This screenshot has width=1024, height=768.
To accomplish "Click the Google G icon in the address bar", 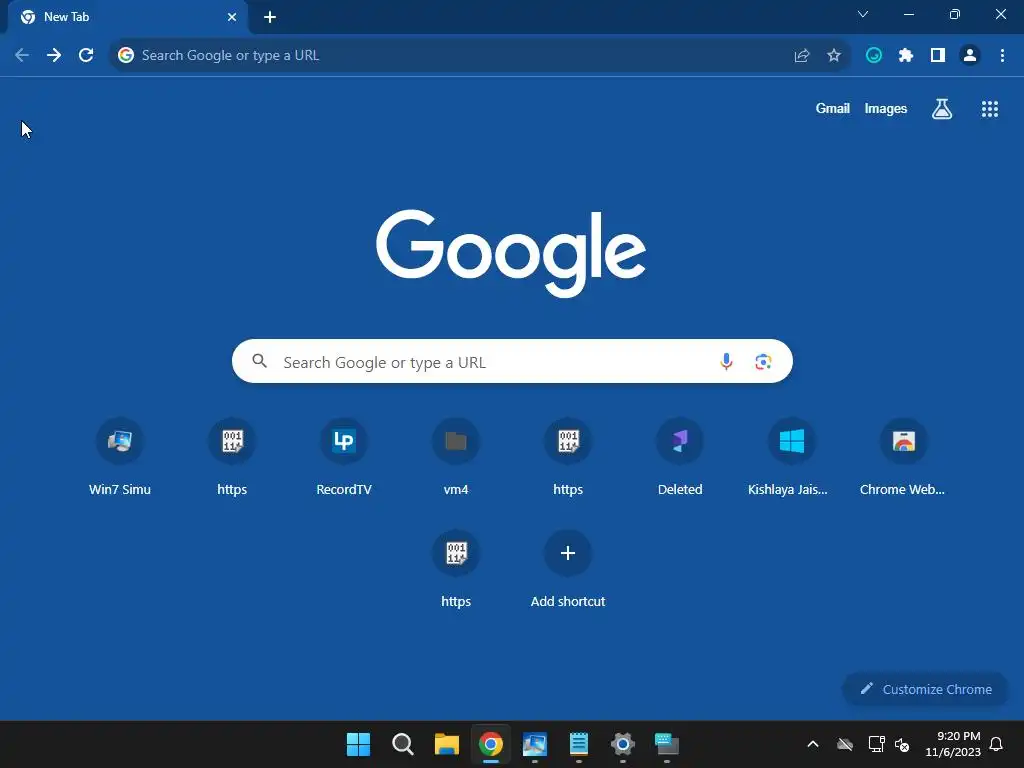I will click(126, 56).
